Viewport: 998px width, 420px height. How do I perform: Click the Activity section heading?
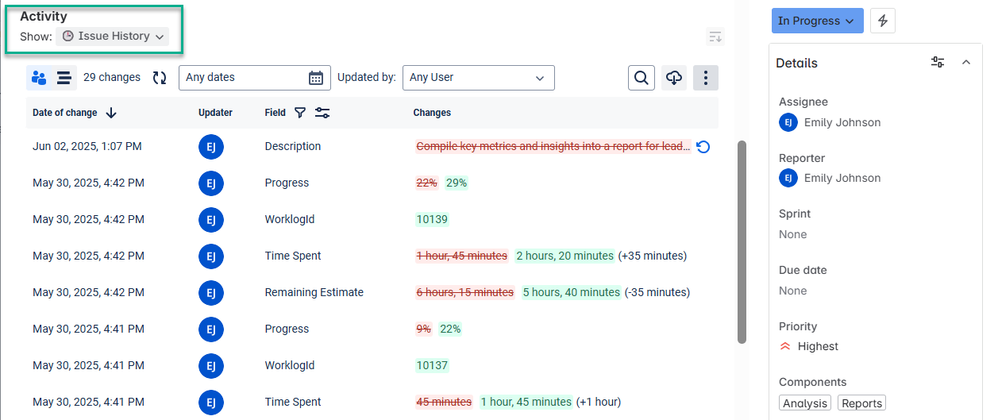(x=43, y=17)
